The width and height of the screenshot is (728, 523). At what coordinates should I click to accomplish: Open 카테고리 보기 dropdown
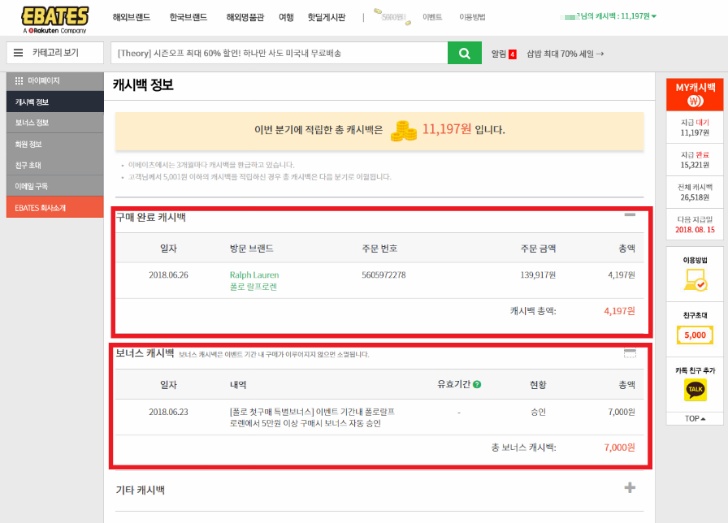click(55, 53)
